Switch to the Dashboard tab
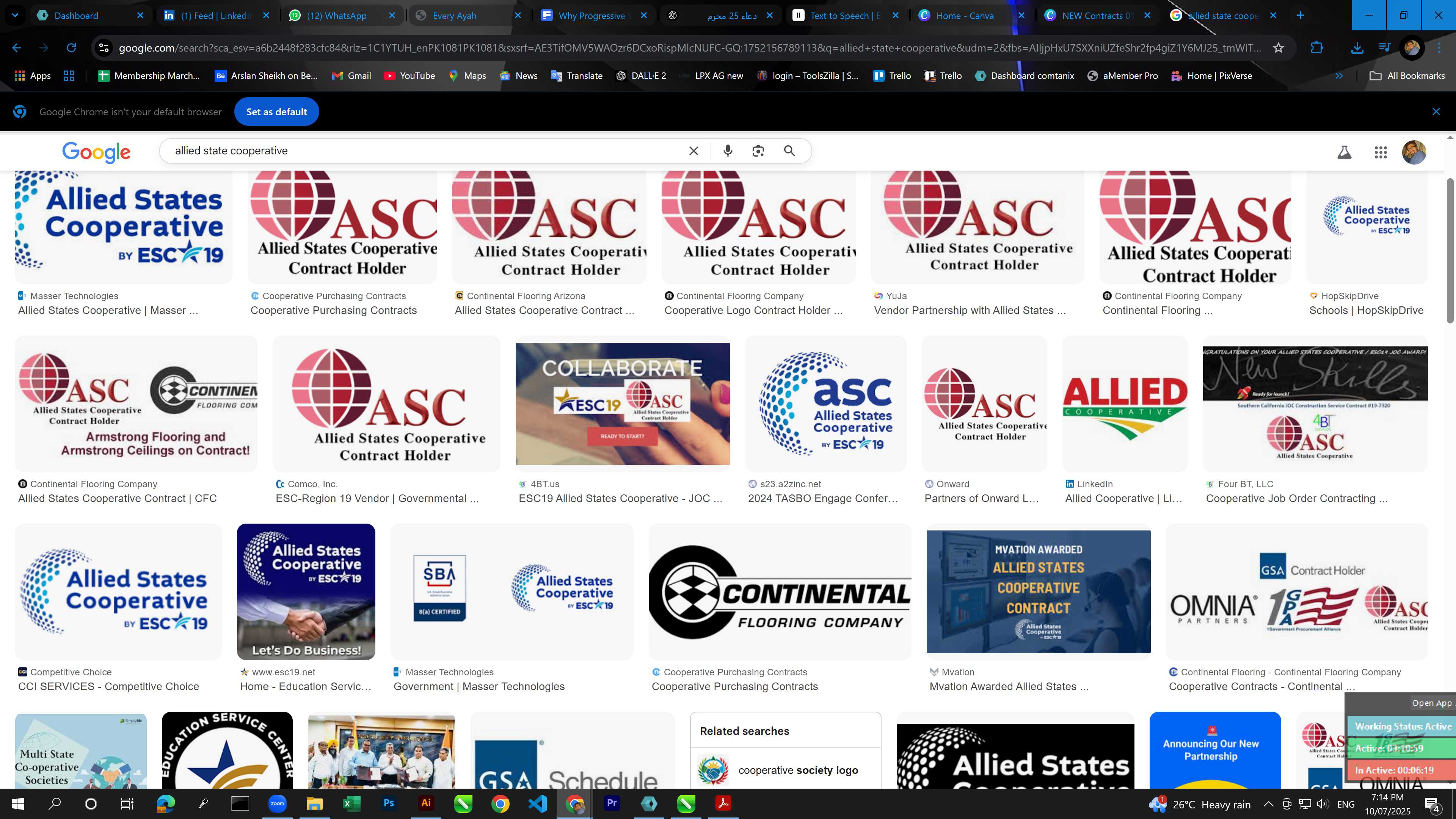 (x=91, y=15)
